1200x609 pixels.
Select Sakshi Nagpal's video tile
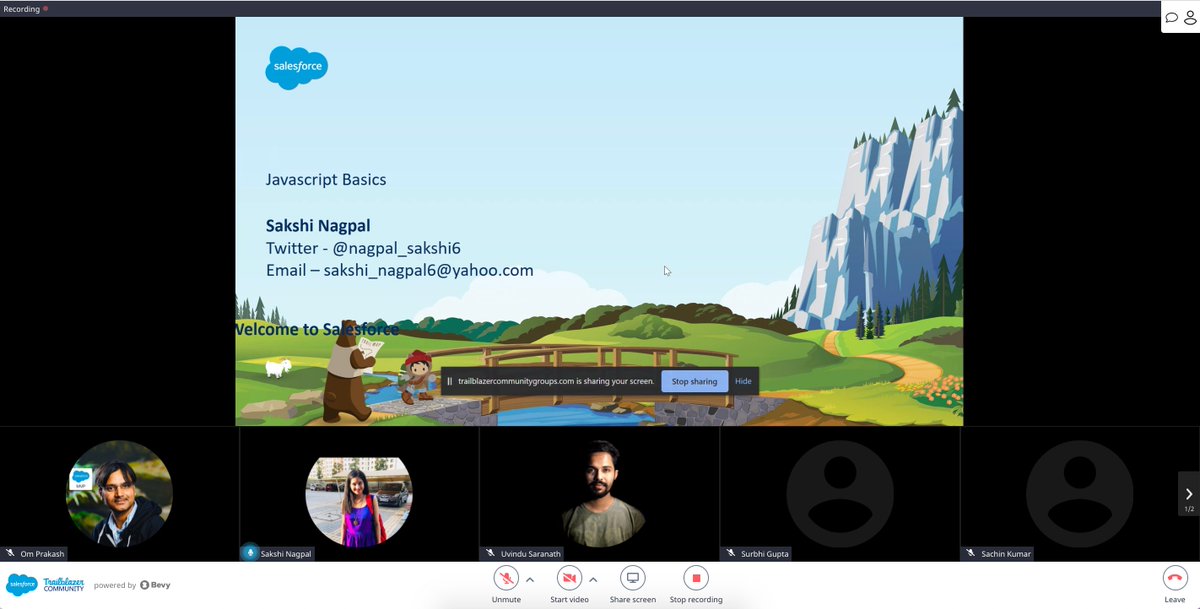pos(359,494)
